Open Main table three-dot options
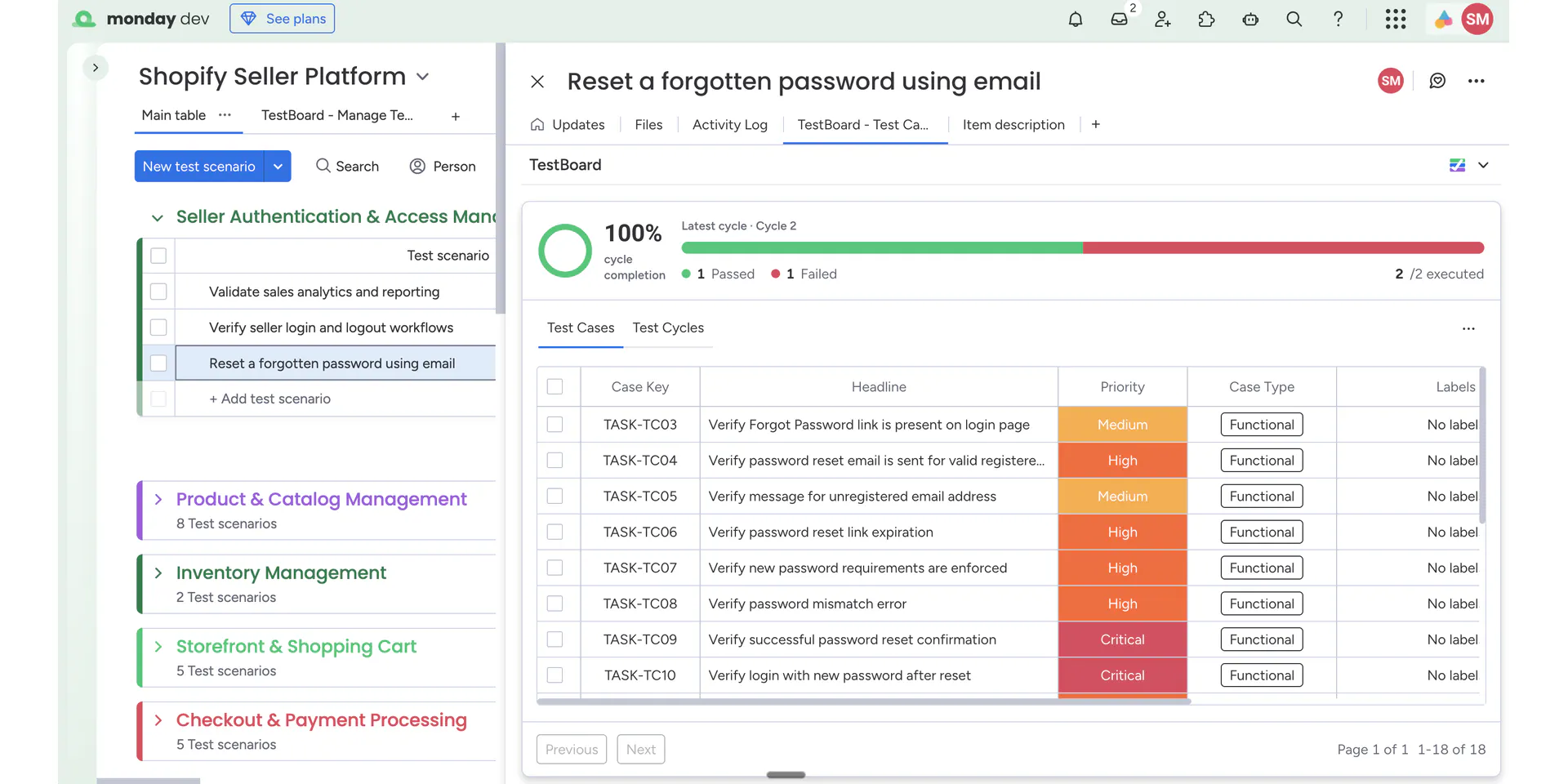 225,115
